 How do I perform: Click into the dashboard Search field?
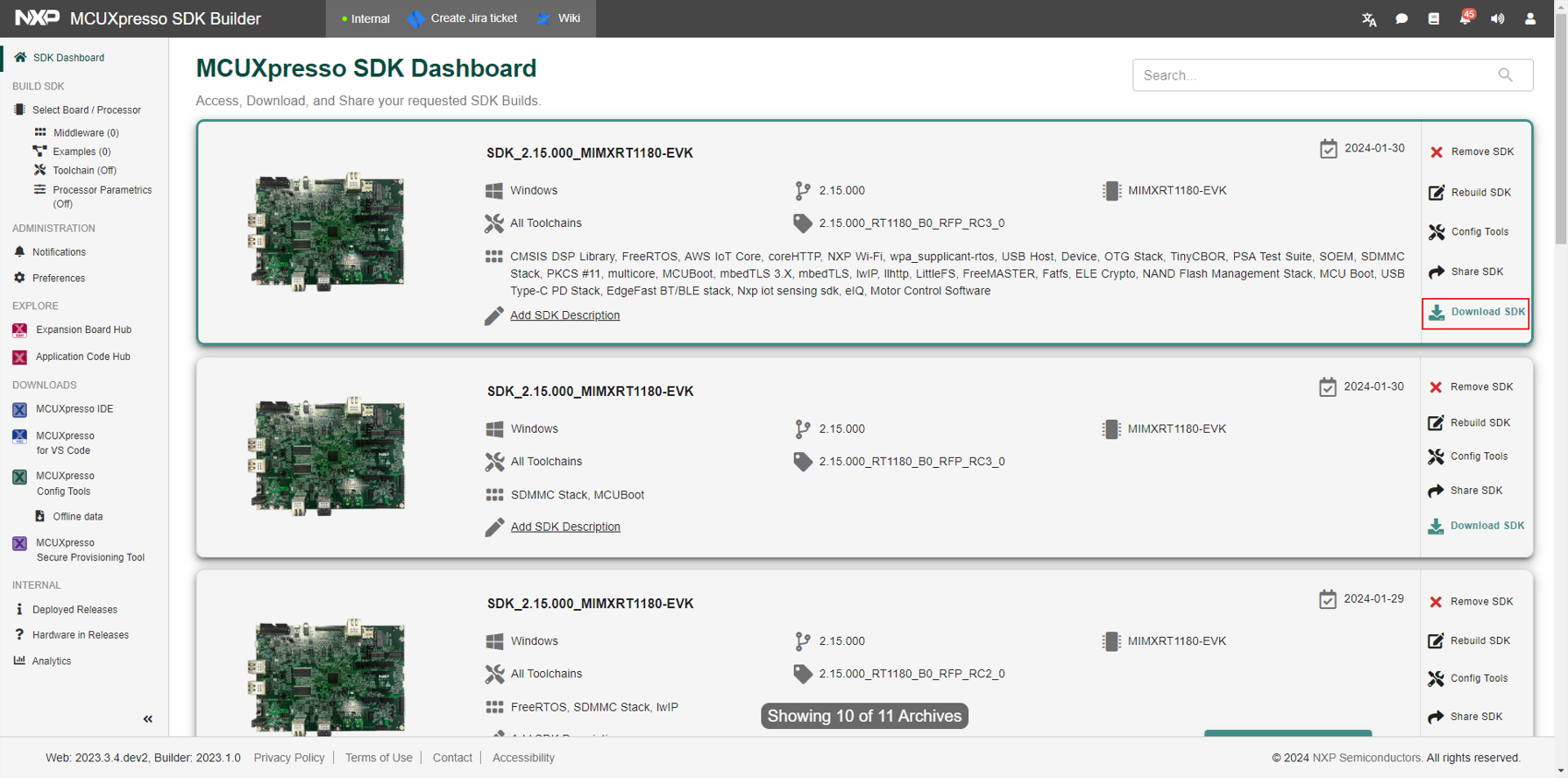[x=1315, y=75]
